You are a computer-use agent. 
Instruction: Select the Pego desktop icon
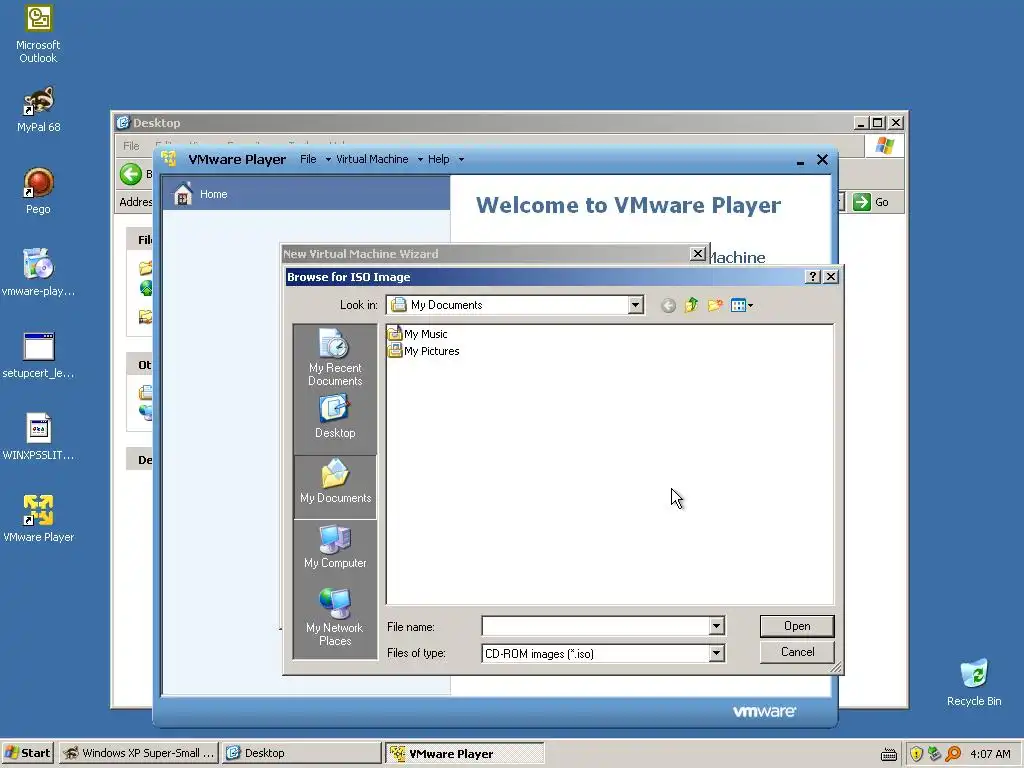(x=38, y=191)
